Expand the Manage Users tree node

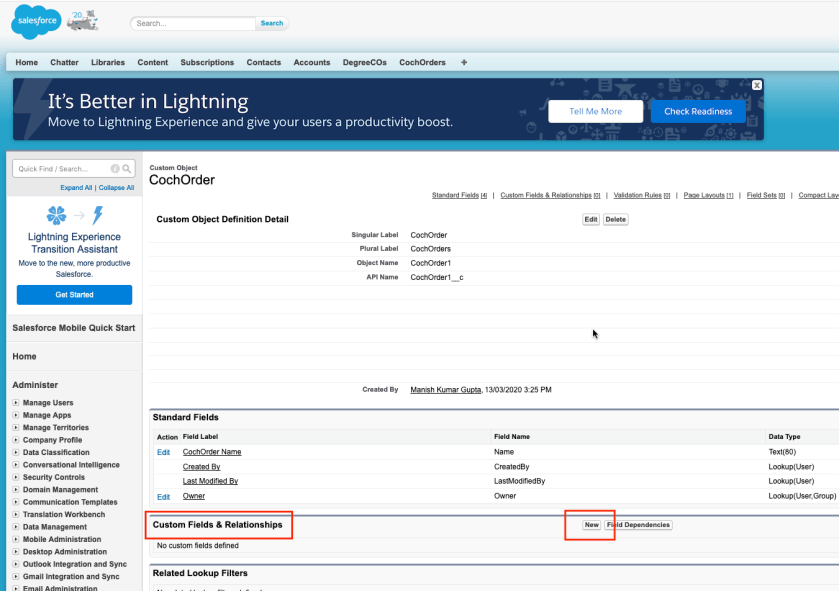coord(16,403)
